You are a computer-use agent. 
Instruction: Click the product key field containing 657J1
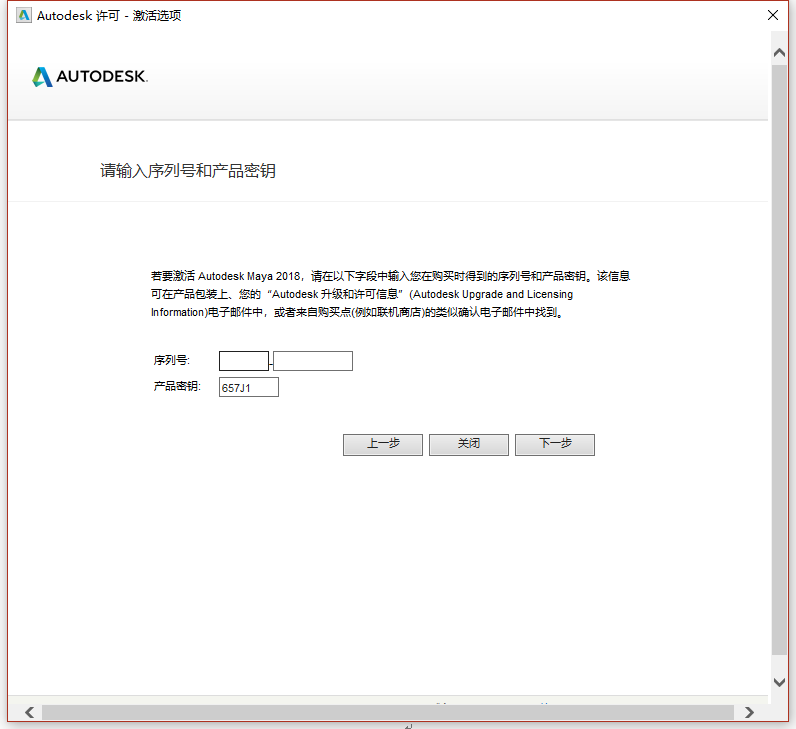[249, 387]
